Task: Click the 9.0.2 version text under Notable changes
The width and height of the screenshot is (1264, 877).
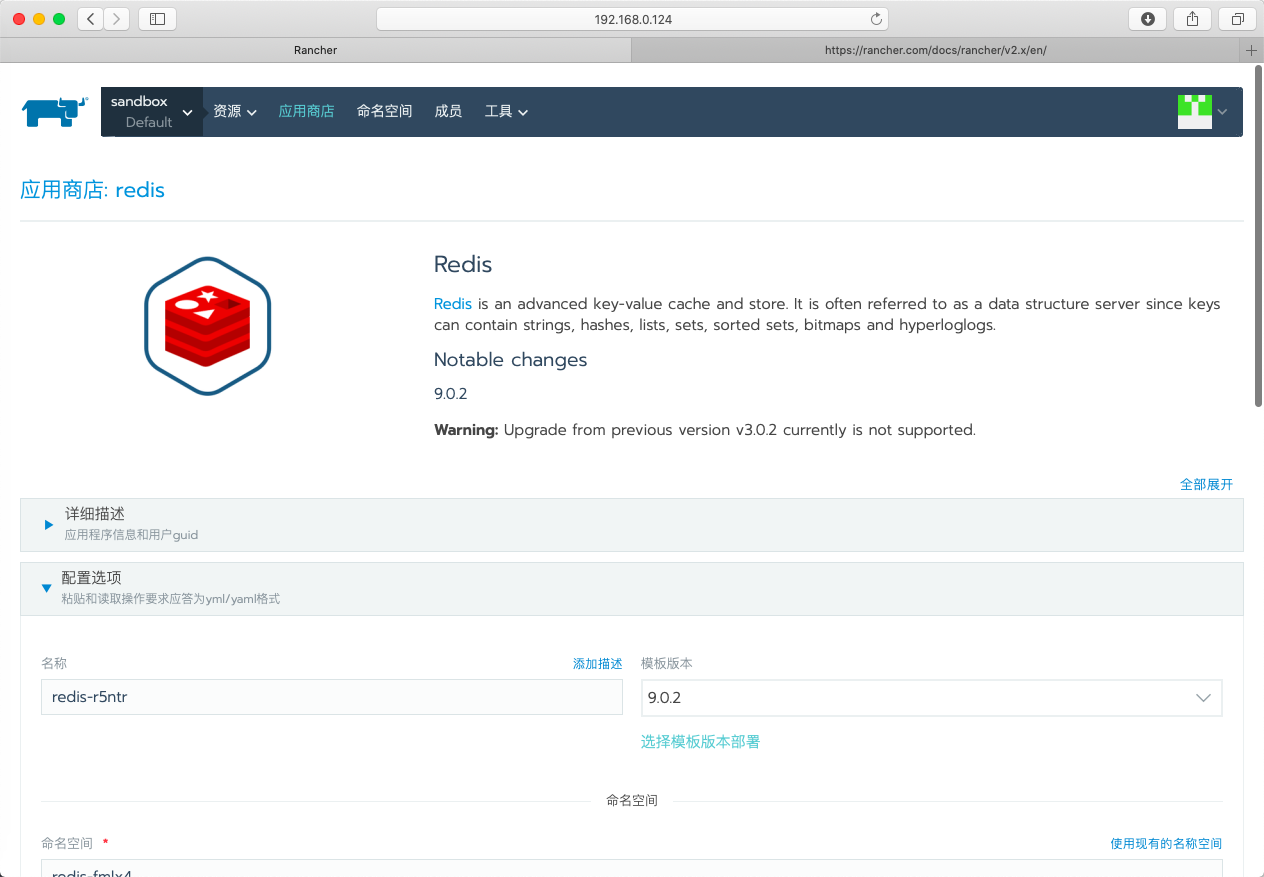Action: tap(450, 394)
